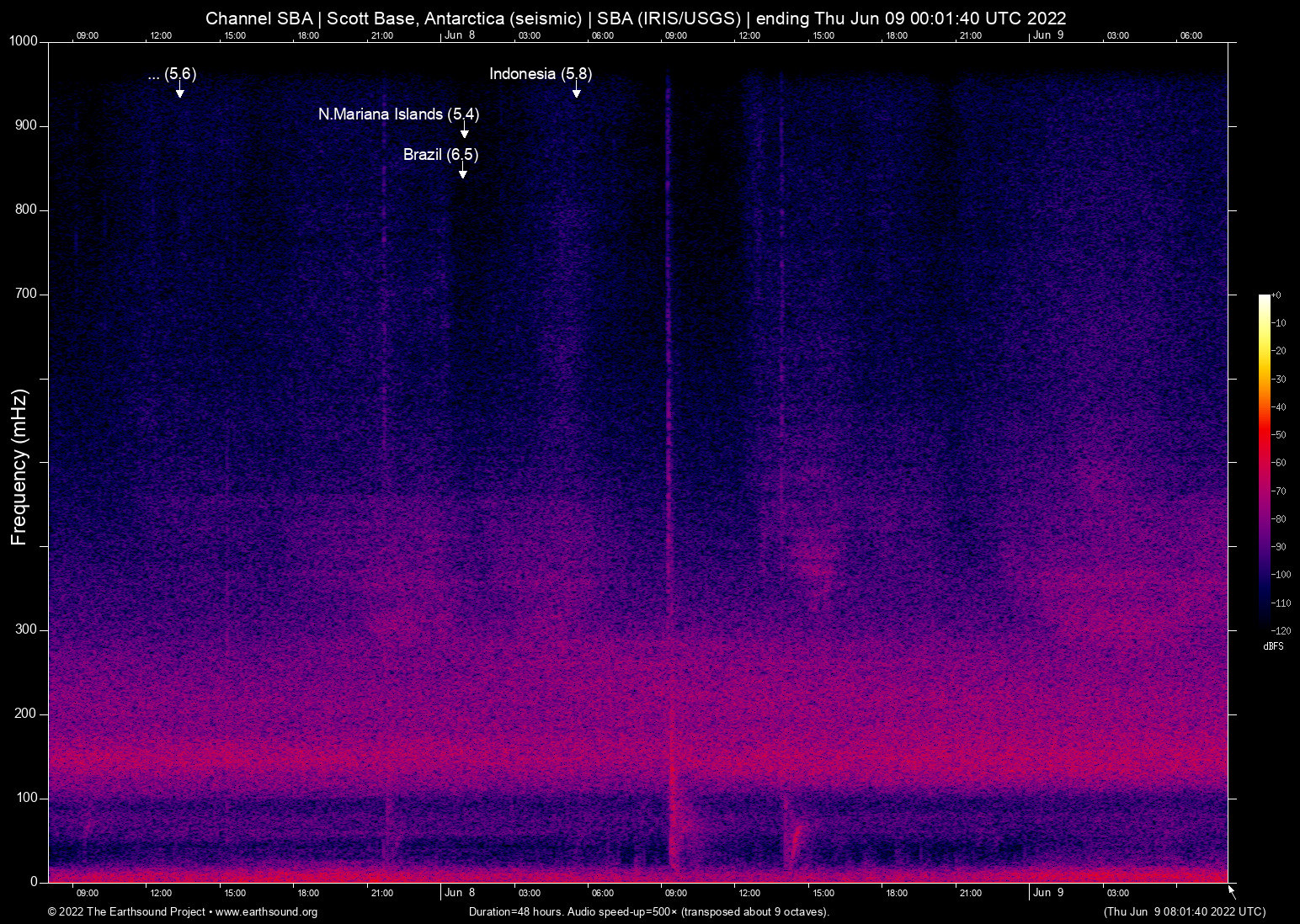Screen dimensions: 1300x924
Task: Select the Jun 8 label on top axis
Action: [x=459, y=35]
